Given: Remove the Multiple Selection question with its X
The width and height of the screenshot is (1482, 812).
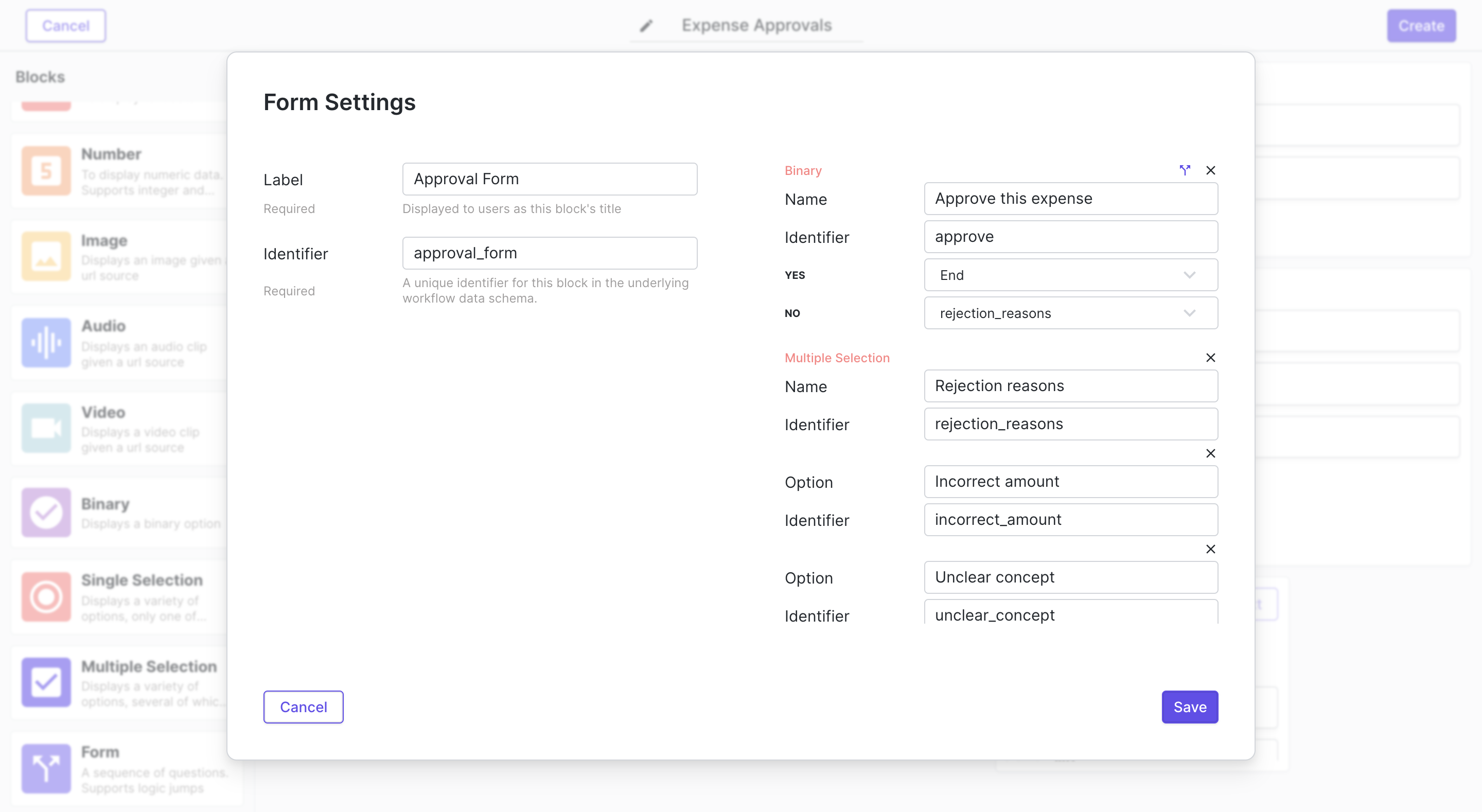Looking at the screenshot, I should [x=1210, y=358].
